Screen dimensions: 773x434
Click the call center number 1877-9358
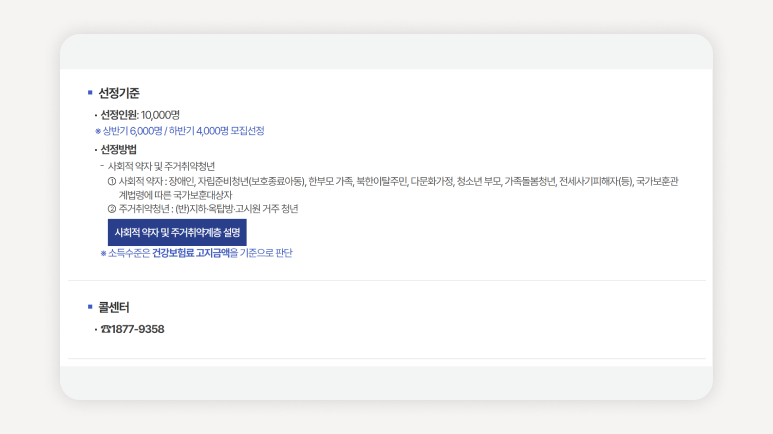point(138,329)
